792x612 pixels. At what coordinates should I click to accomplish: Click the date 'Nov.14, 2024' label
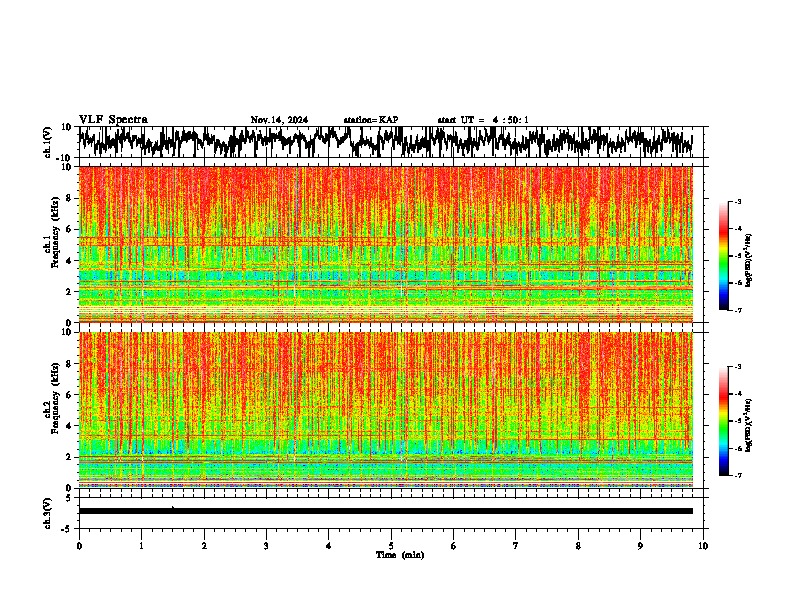(279, 120)
